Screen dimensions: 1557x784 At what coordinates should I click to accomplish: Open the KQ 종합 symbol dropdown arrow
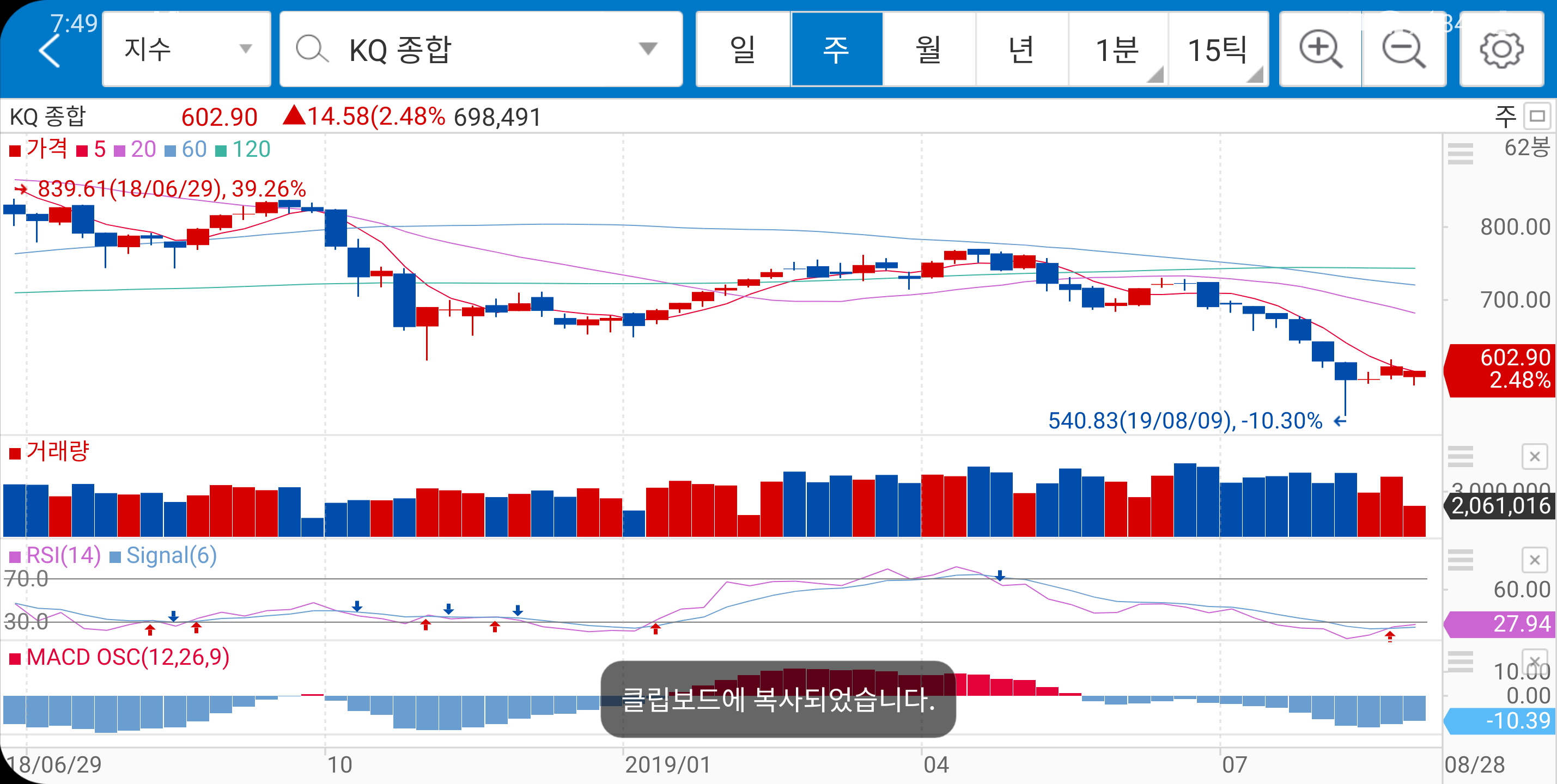(x=648, y=50)
